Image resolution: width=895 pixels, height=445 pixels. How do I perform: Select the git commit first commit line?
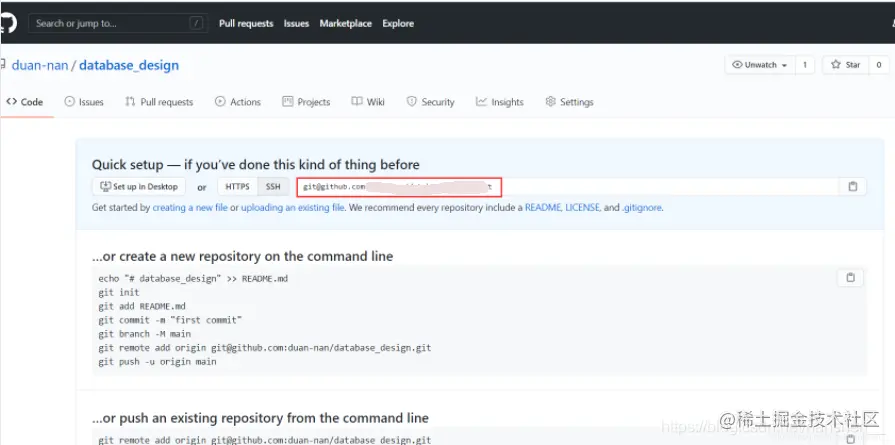[x=170, y=320]
